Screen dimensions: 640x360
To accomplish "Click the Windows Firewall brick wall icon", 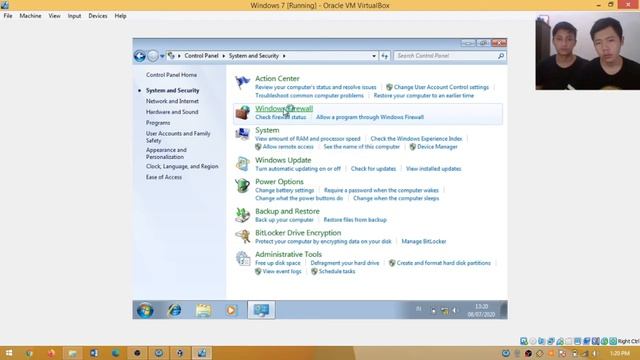I will pos(242,112).
